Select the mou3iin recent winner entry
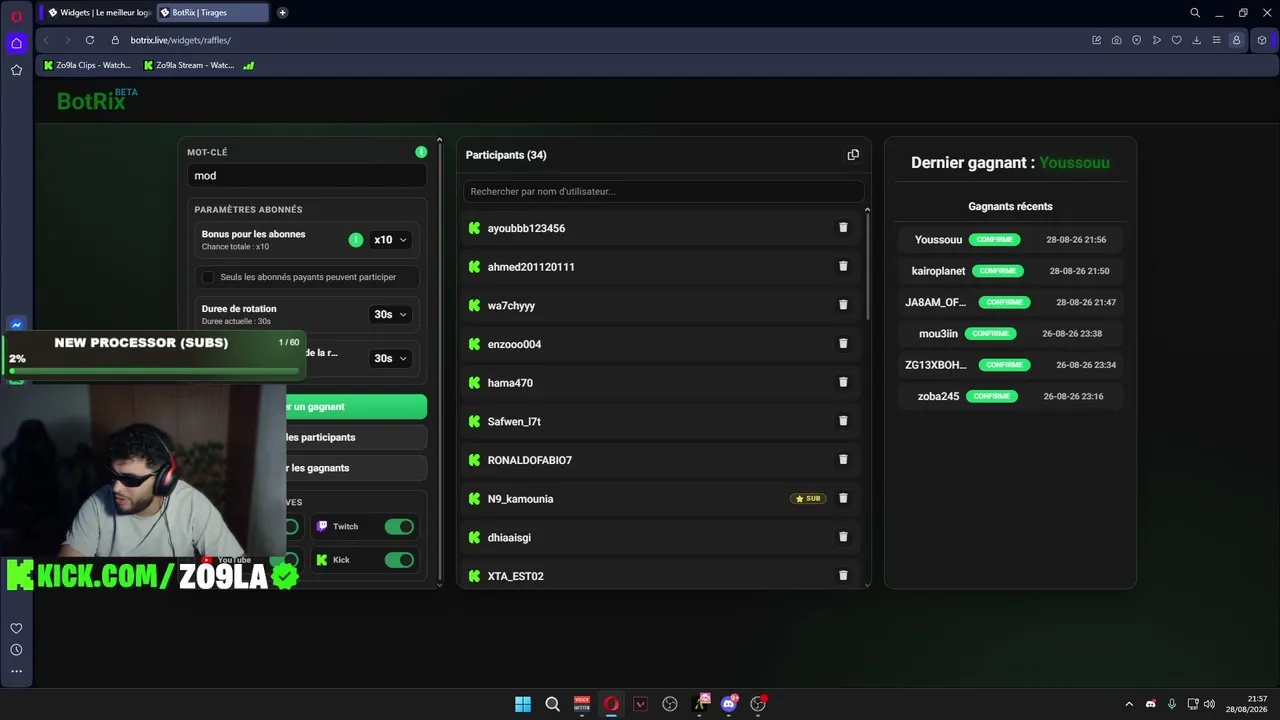This screenshot has height=720, width=1280. (x=1010, y=333)
